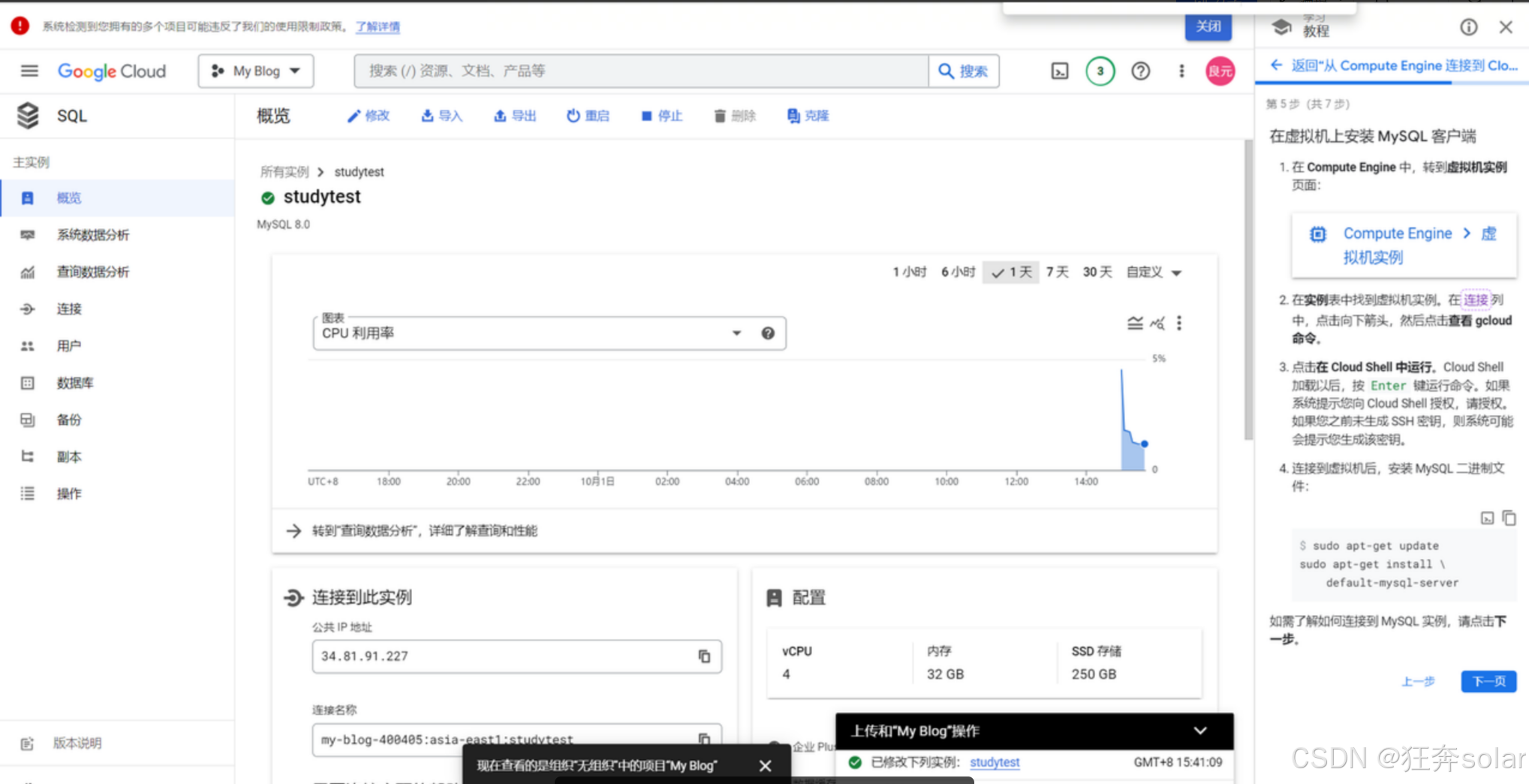Open 数据库 in the SQL sidebar
The image size is (1529, 784).
tap(118, 383)
